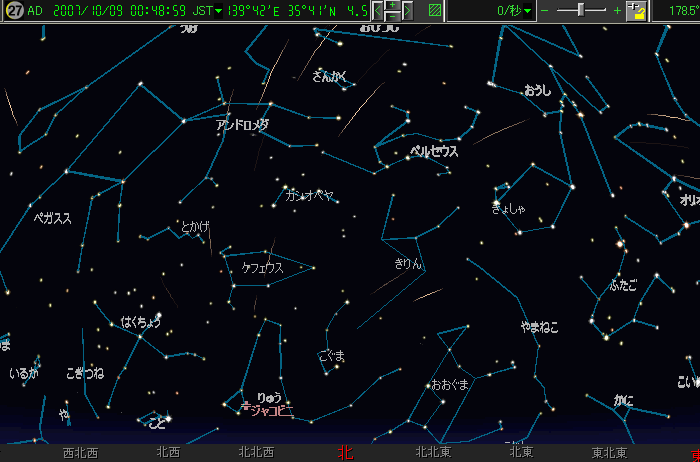Click the zoom slider handle
The image size is (700, 462).
click(x=583, y=11)
